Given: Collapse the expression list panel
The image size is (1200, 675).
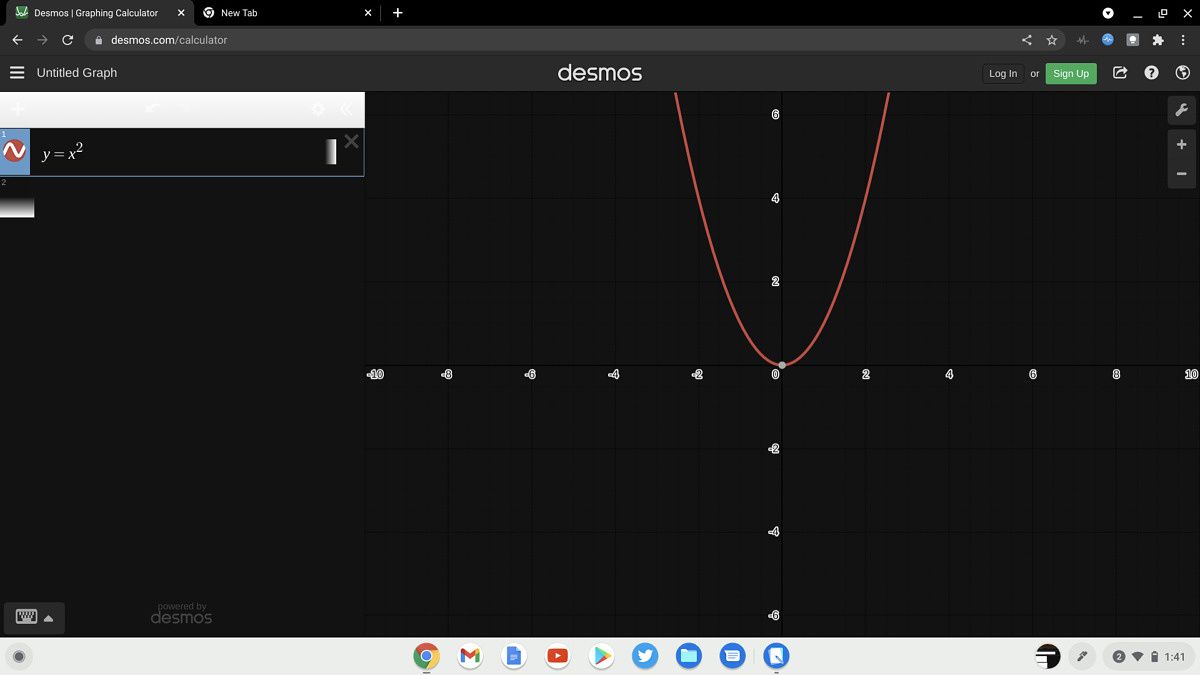Looking at the screenshot, I should pyautogui.click(x=347, y=109).
